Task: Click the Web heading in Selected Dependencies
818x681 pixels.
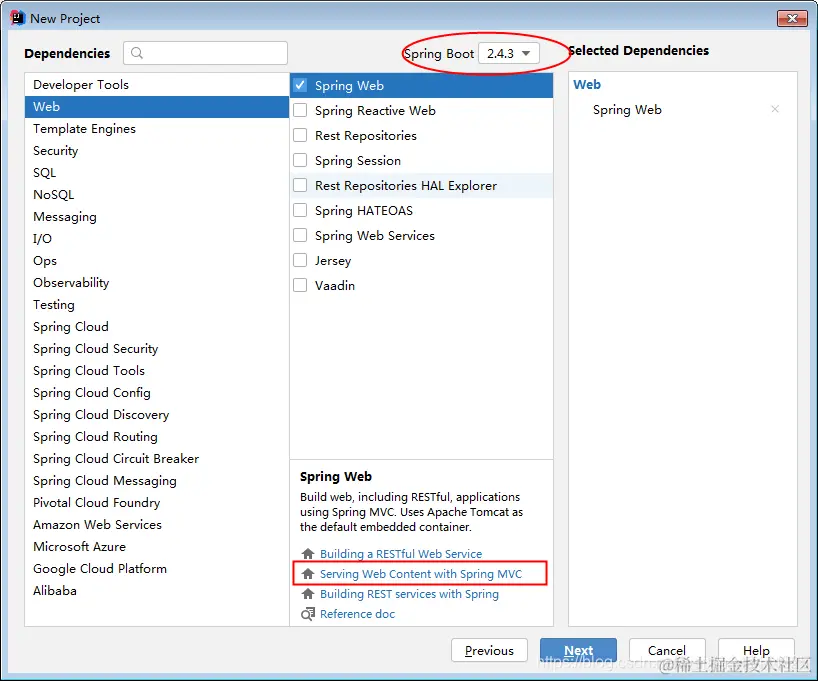Action: (x=587, y=85)
